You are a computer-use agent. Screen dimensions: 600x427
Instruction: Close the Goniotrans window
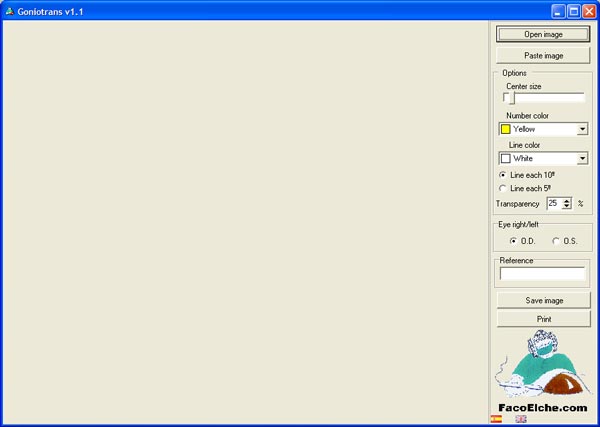tap(589, 11)
